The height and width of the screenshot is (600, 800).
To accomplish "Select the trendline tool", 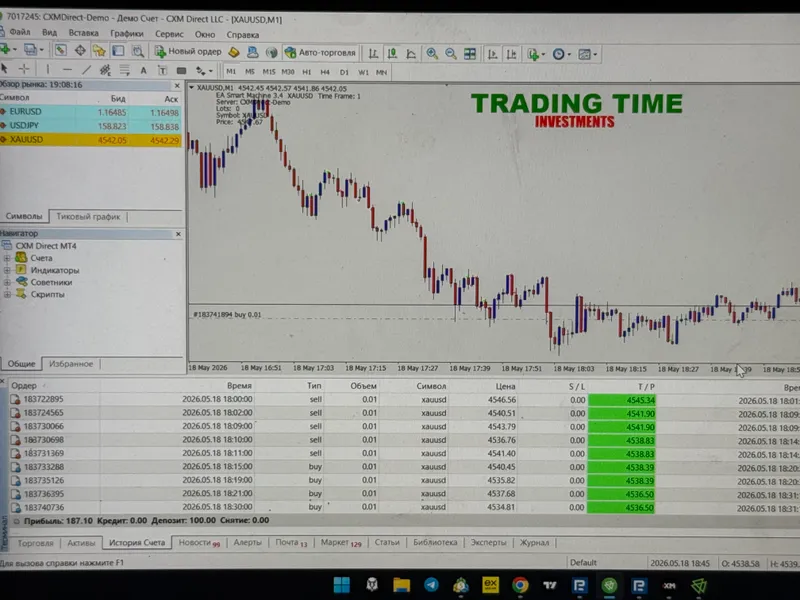I will [x=87, y=69].
